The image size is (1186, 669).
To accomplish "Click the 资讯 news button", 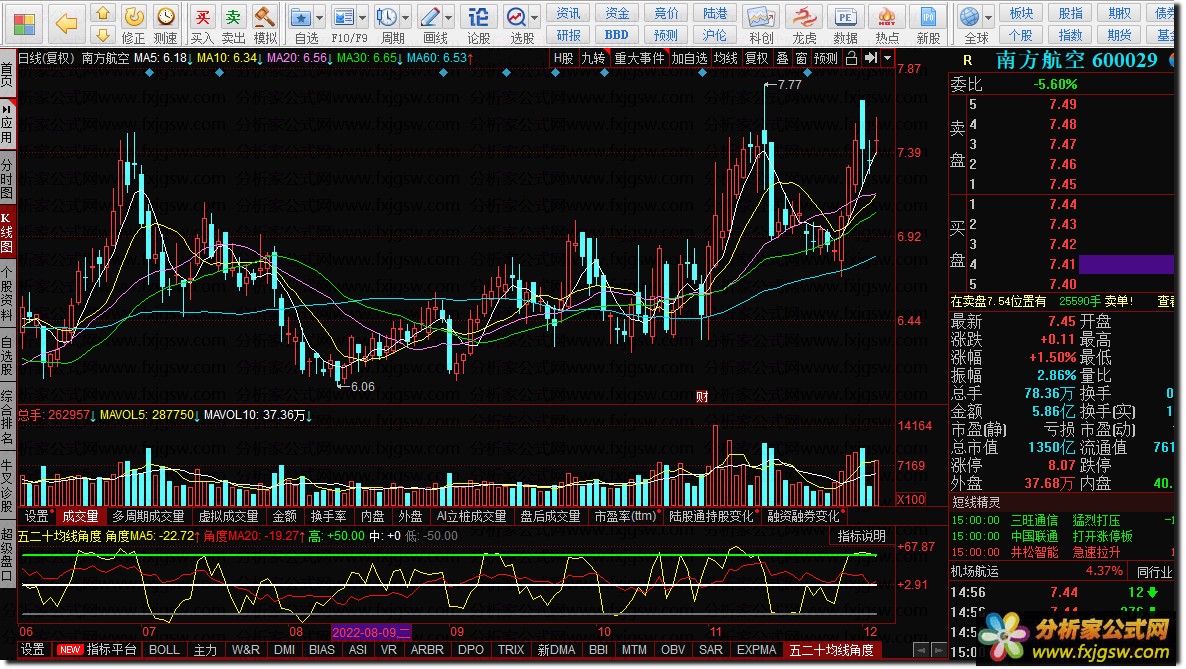I will click(x=568, y=13).
